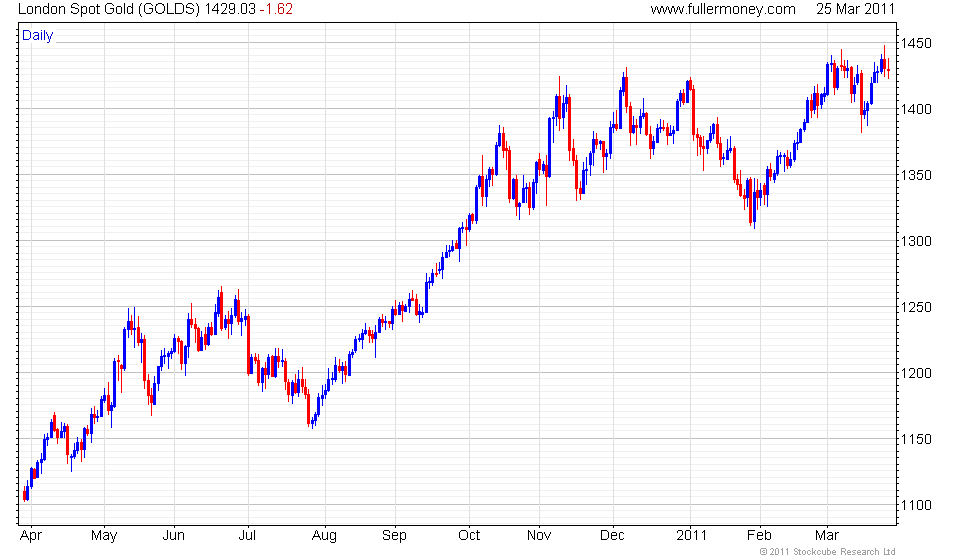Click the 1300 price axis label
The width and height of the screenshot is (980, 560).
point(916,241)
